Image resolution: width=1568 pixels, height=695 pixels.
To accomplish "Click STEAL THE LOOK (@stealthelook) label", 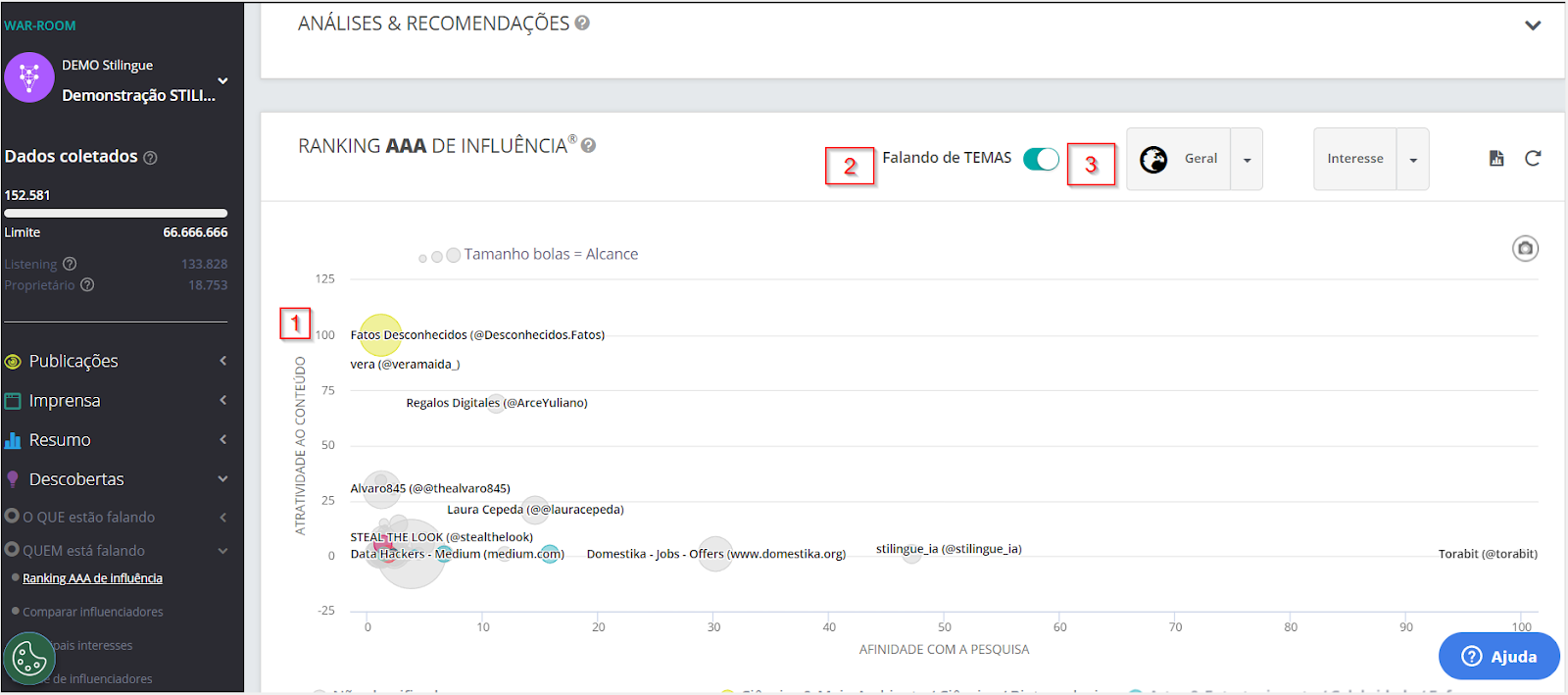I will pyautogui.click(x=441, y=537).
